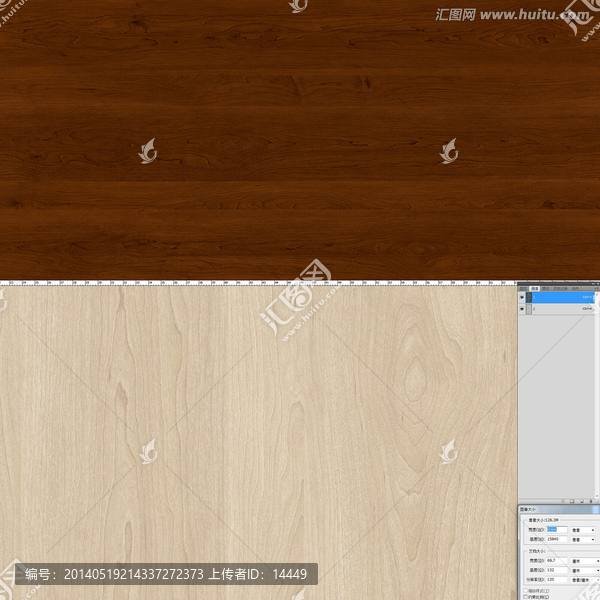
Task: Click pixel height field showing 15840
Action: click(x=557, y=539)
